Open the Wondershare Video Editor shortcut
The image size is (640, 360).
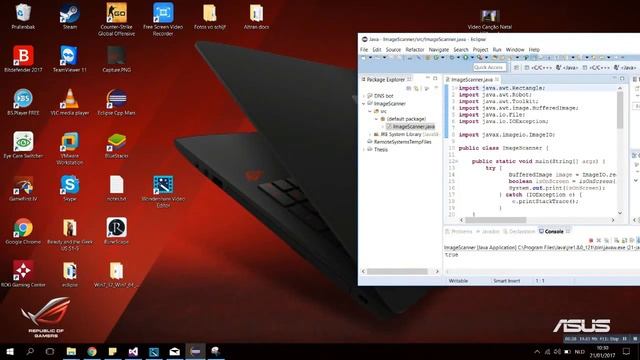(x=163, y=191)
